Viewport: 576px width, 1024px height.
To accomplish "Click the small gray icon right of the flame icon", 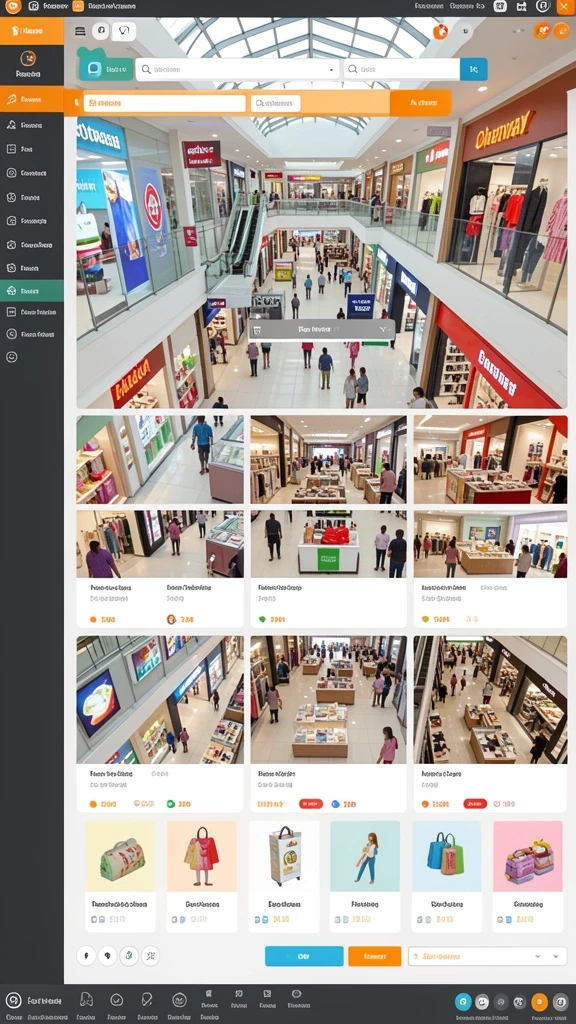I will pyautogui.click(x=464, y=31).
